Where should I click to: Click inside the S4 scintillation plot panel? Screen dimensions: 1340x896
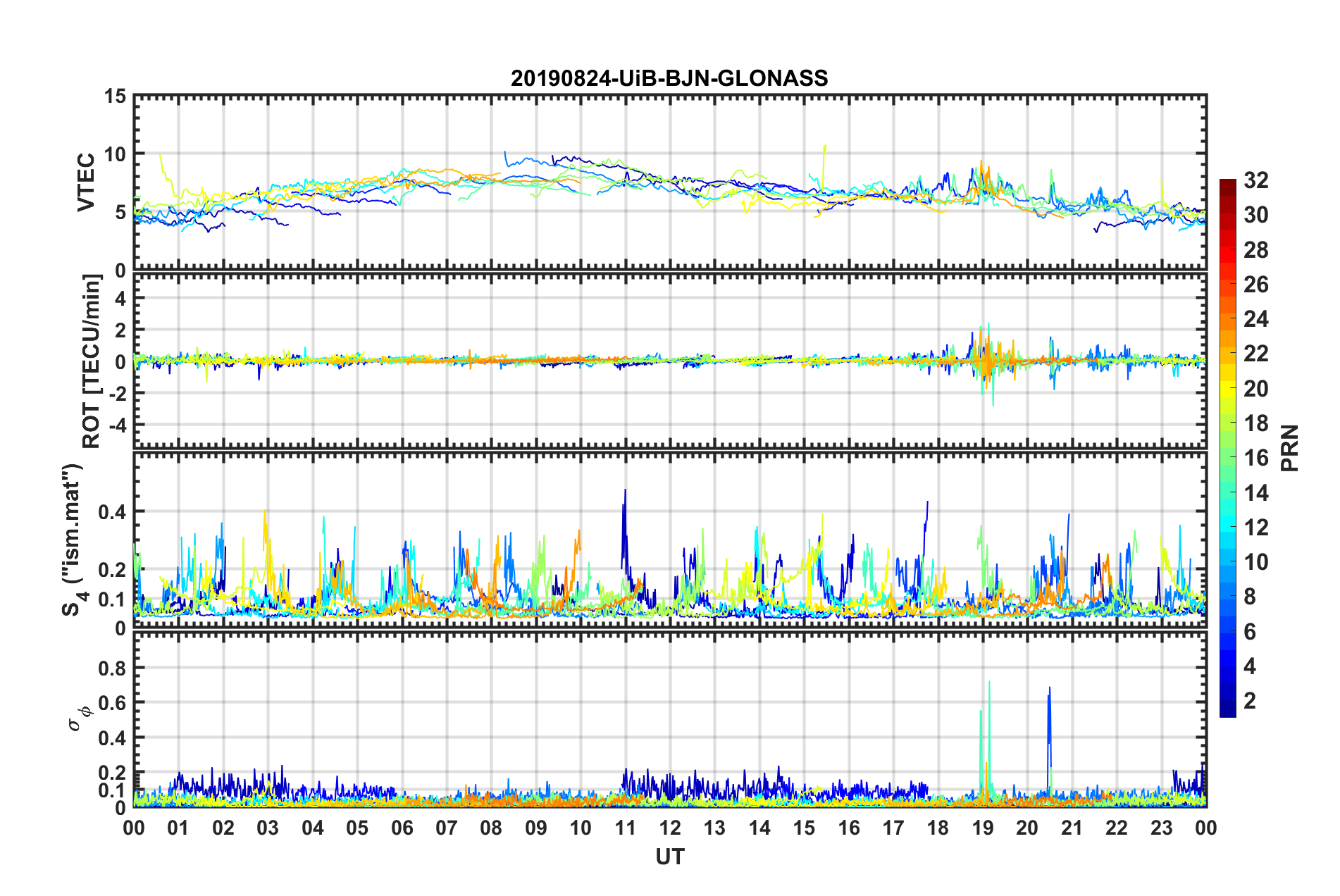(670, 540)
